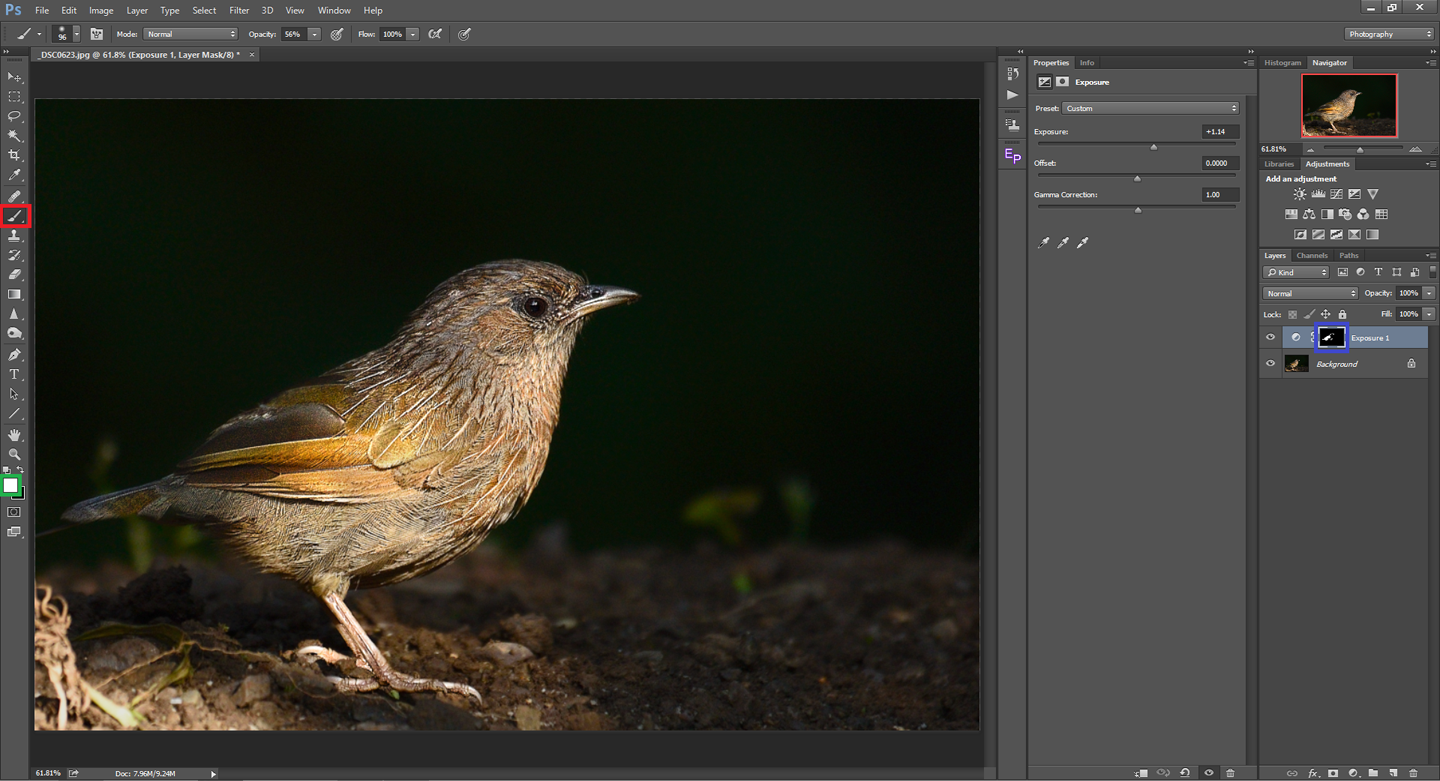Viewport: 1440px width, 781px height.
Task: Click the Gamma Correction slider handle
Action: coord(1138,210)
